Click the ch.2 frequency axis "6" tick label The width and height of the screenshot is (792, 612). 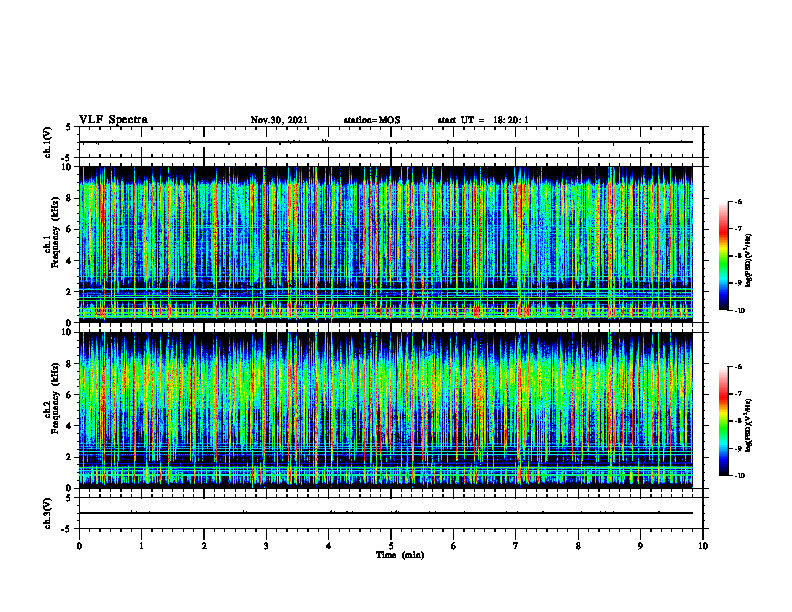(x=69, y=395)
